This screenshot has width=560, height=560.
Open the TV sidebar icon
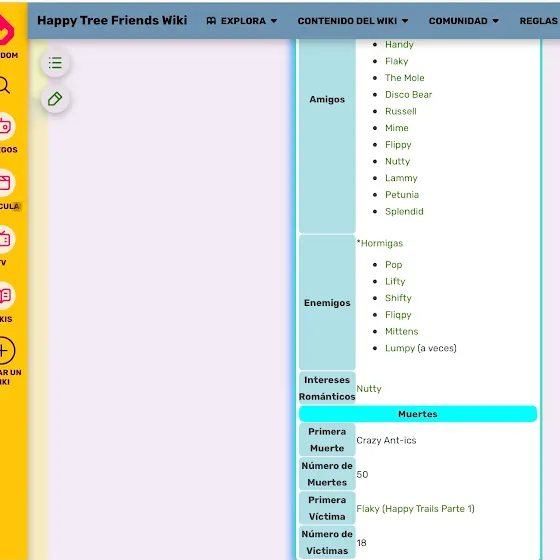(x=5, y=239)
